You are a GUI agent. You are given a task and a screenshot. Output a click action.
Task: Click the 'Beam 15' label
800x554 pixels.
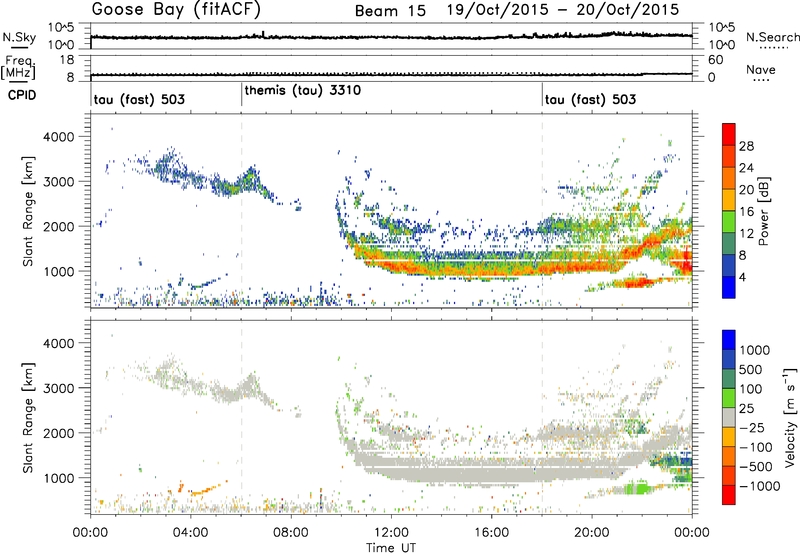click(x=390, y=11)
